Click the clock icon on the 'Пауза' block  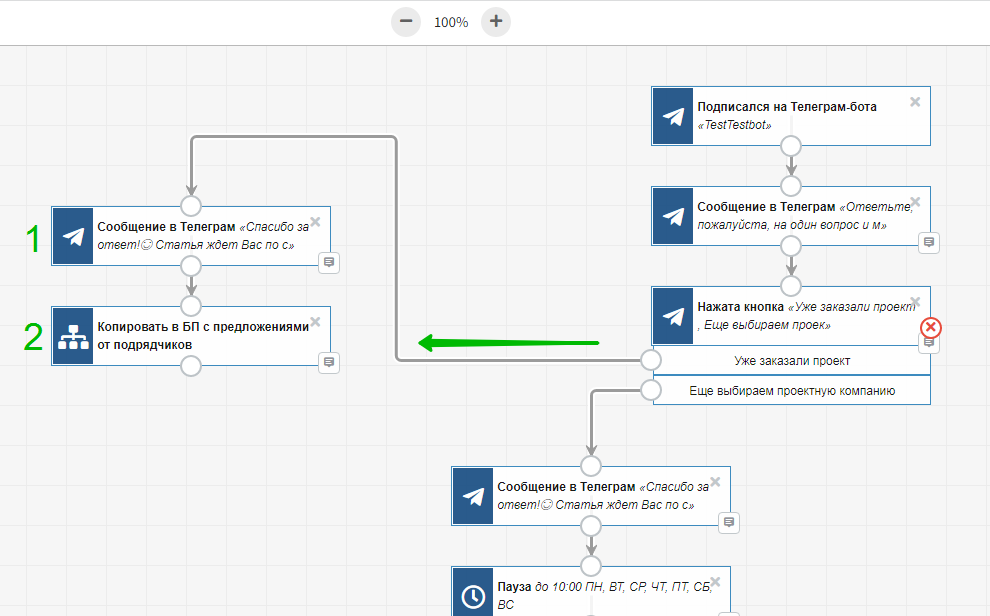(473, 595)
